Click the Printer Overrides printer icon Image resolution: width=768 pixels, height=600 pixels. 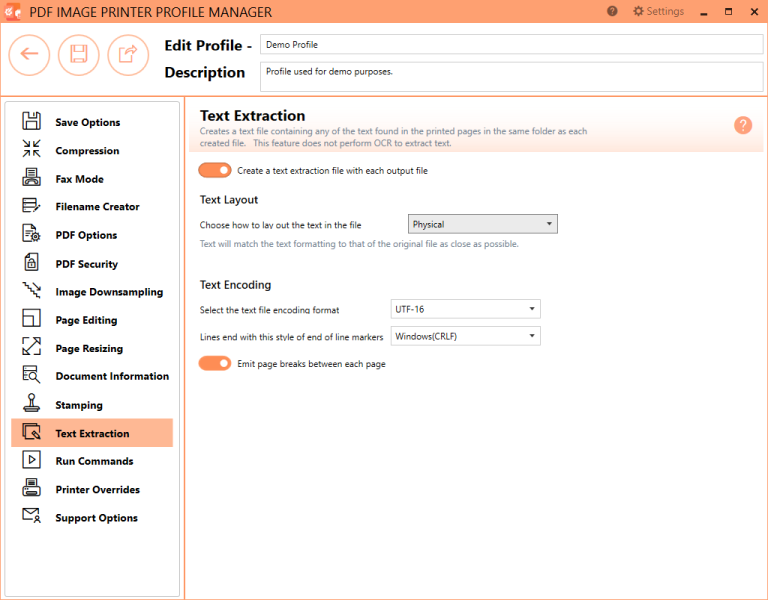click(x=31, y=488)
